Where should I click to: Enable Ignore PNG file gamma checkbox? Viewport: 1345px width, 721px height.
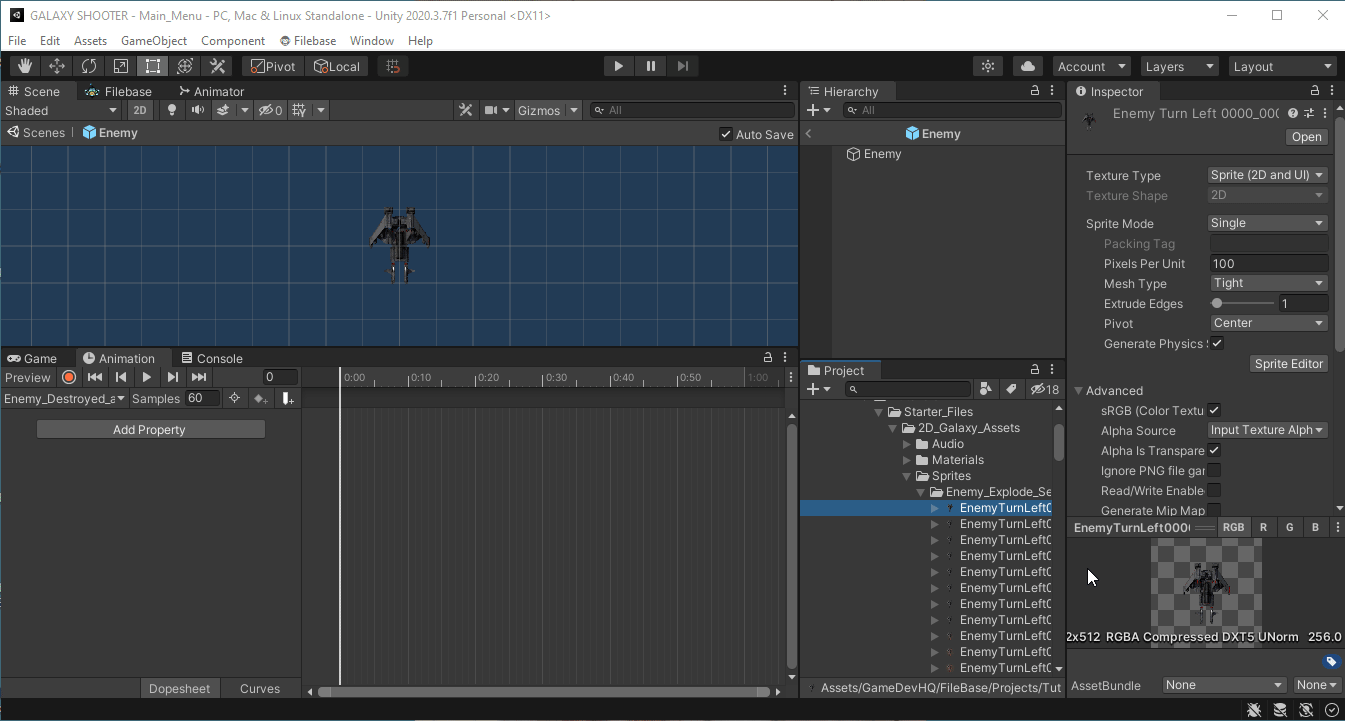pyautogui.click(x=1214, y=470)
